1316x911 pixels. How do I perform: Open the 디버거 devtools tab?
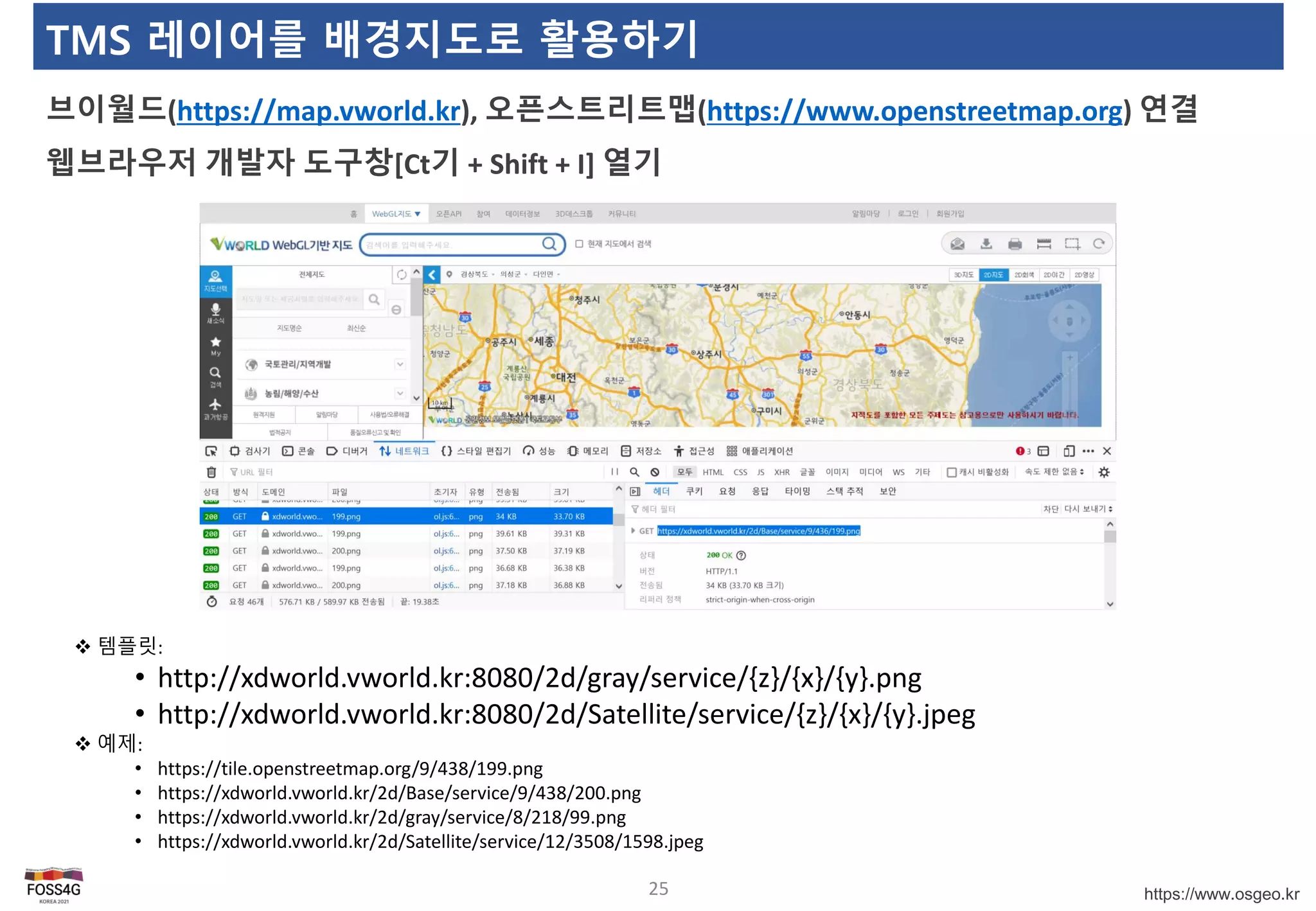tap(347, 451)
